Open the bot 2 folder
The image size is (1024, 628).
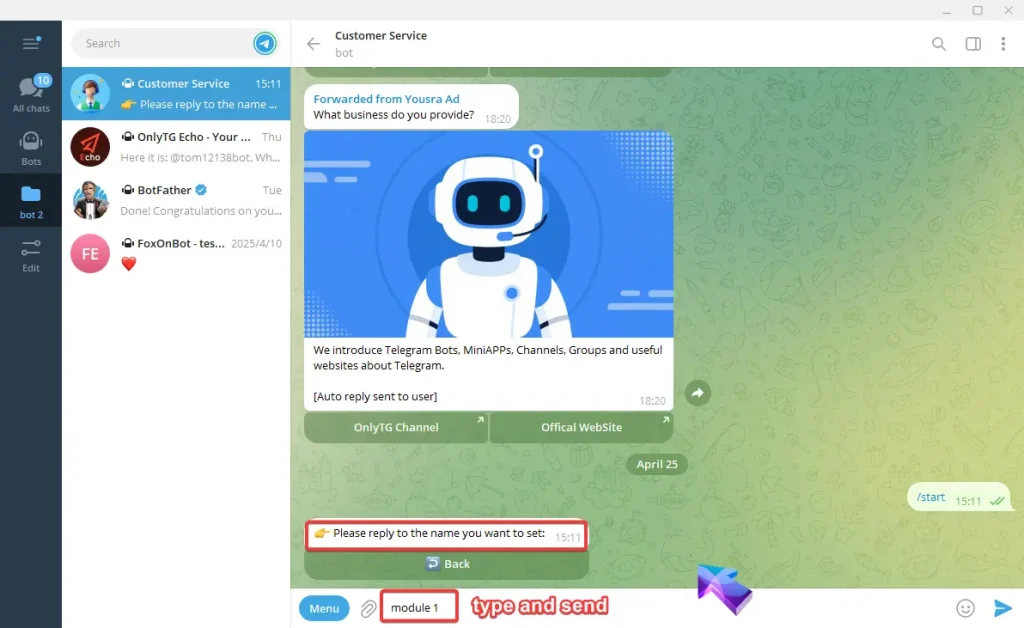coord(31,200)
